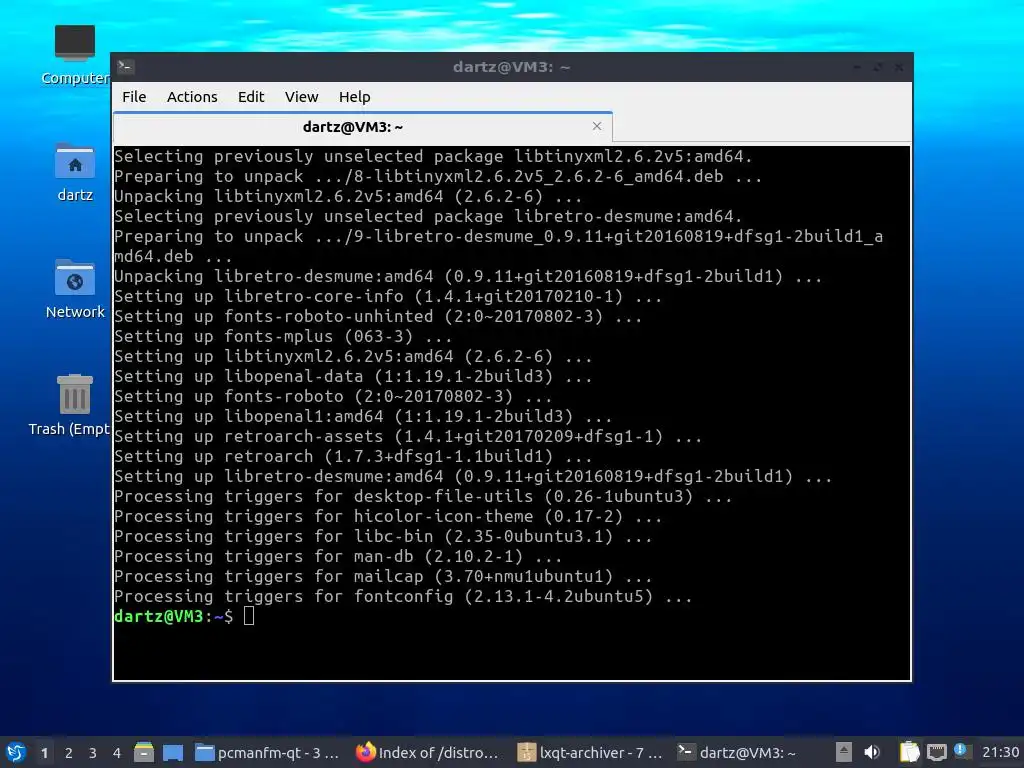This screenshot has width=1024, height=768.
Task: Click 'Unpacking libtinyxml2.6.2v5:amd64' line
Action: [x=348, y=196]
